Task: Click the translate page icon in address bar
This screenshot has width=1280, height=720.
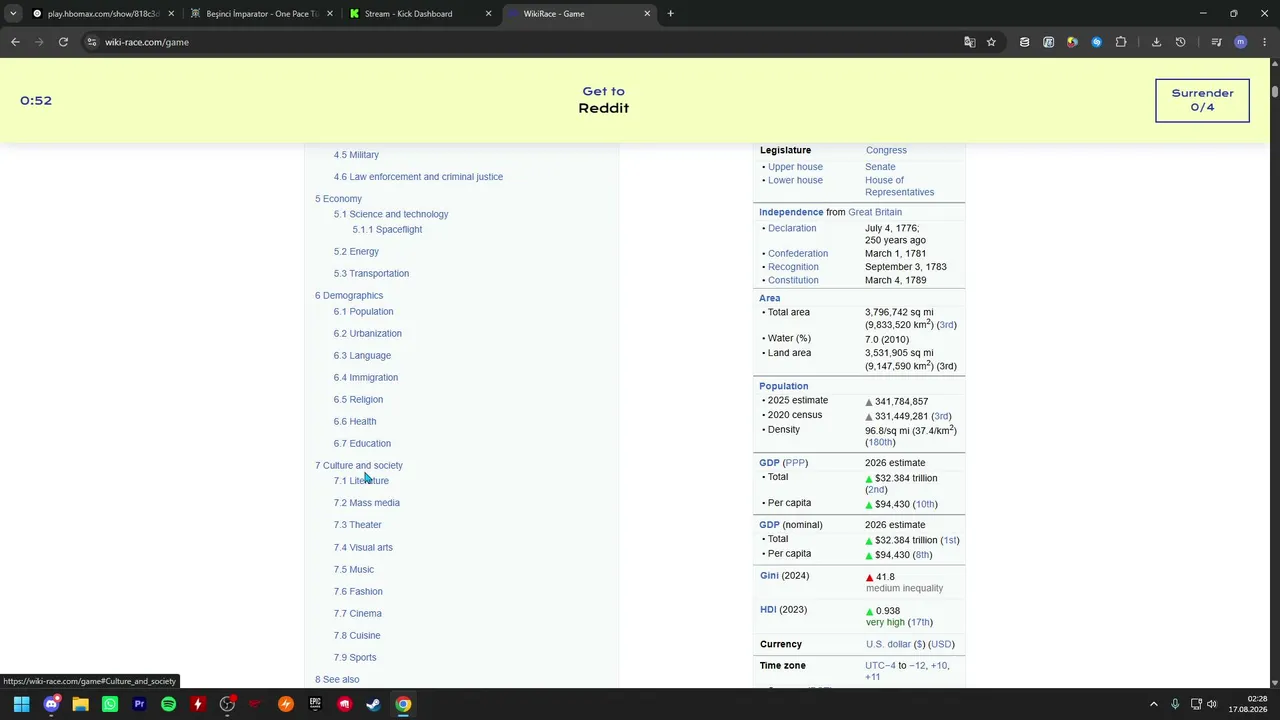Action: (969, 42)
